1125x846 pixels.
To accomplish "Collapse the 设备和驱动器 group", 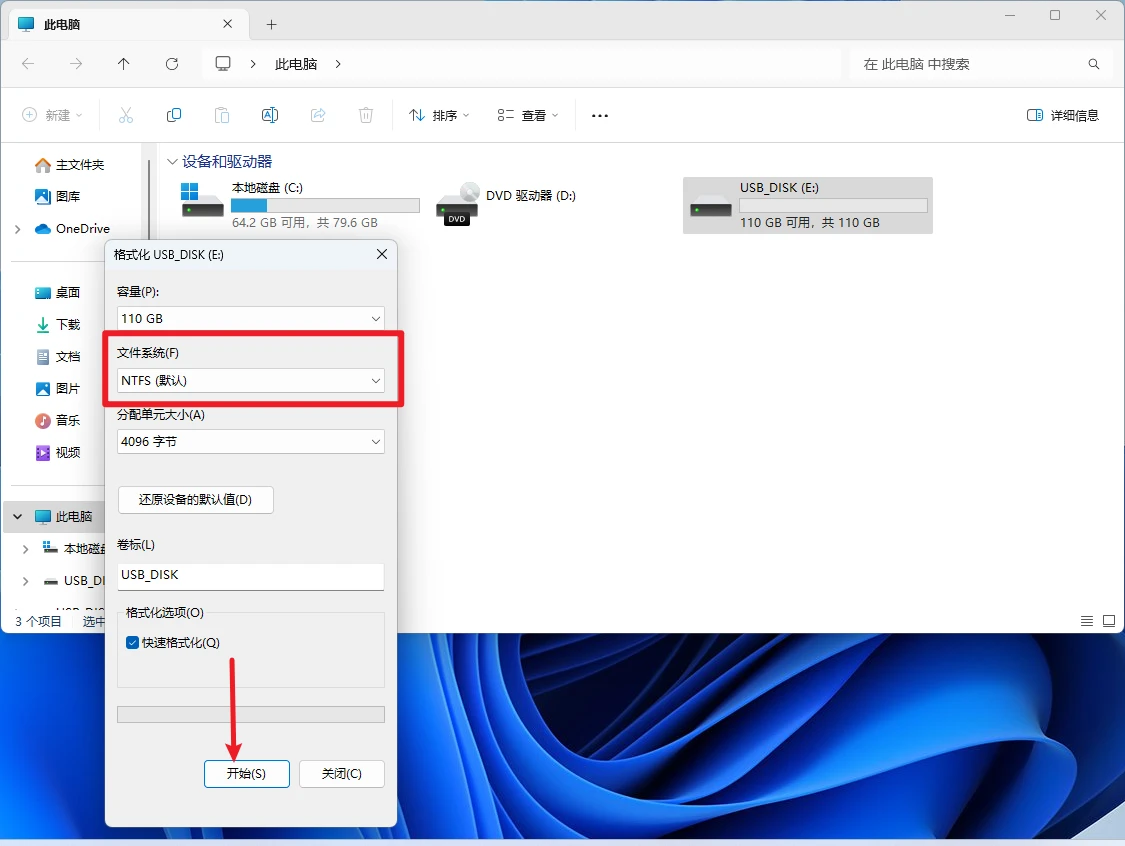I will (172, 161).
